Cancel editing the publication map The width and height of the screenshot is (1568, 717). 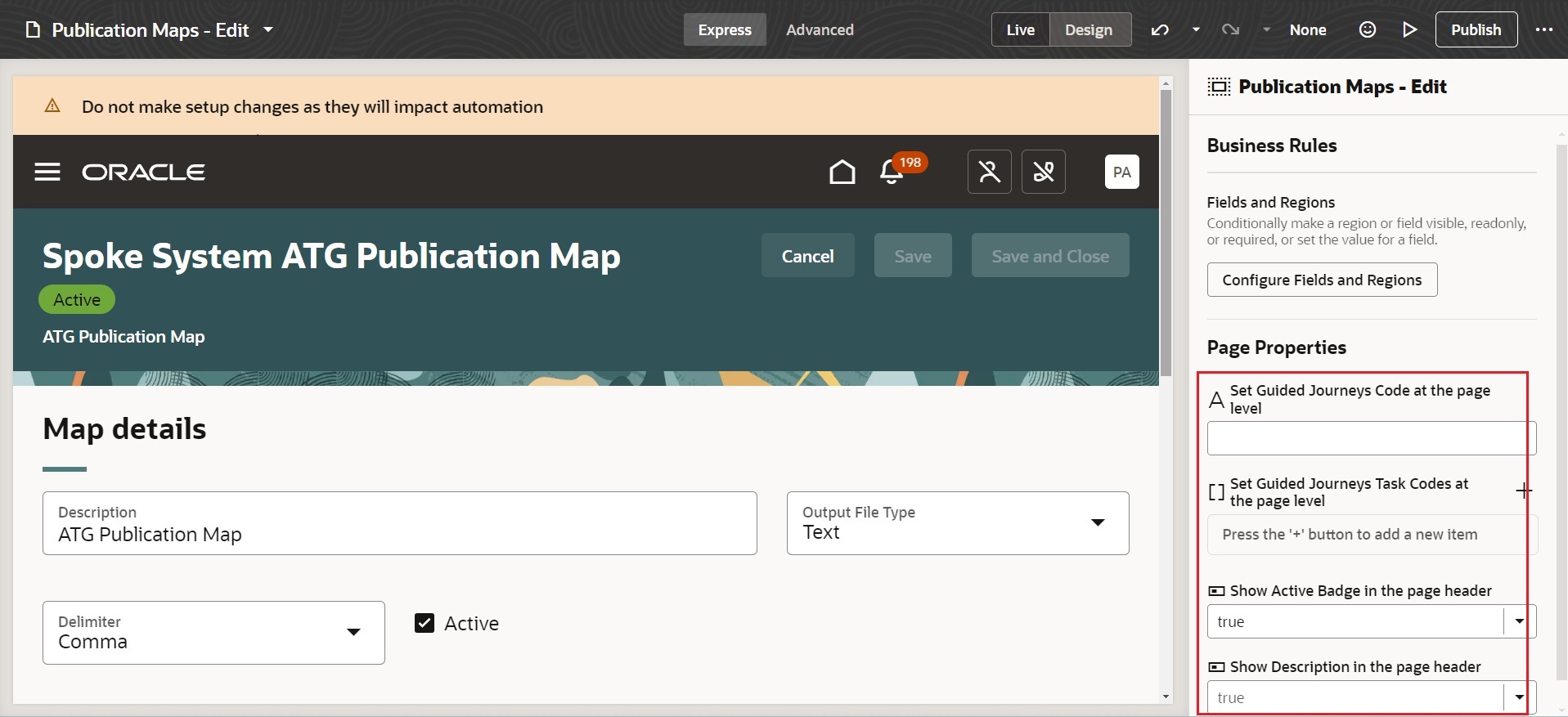coord(807,256)
